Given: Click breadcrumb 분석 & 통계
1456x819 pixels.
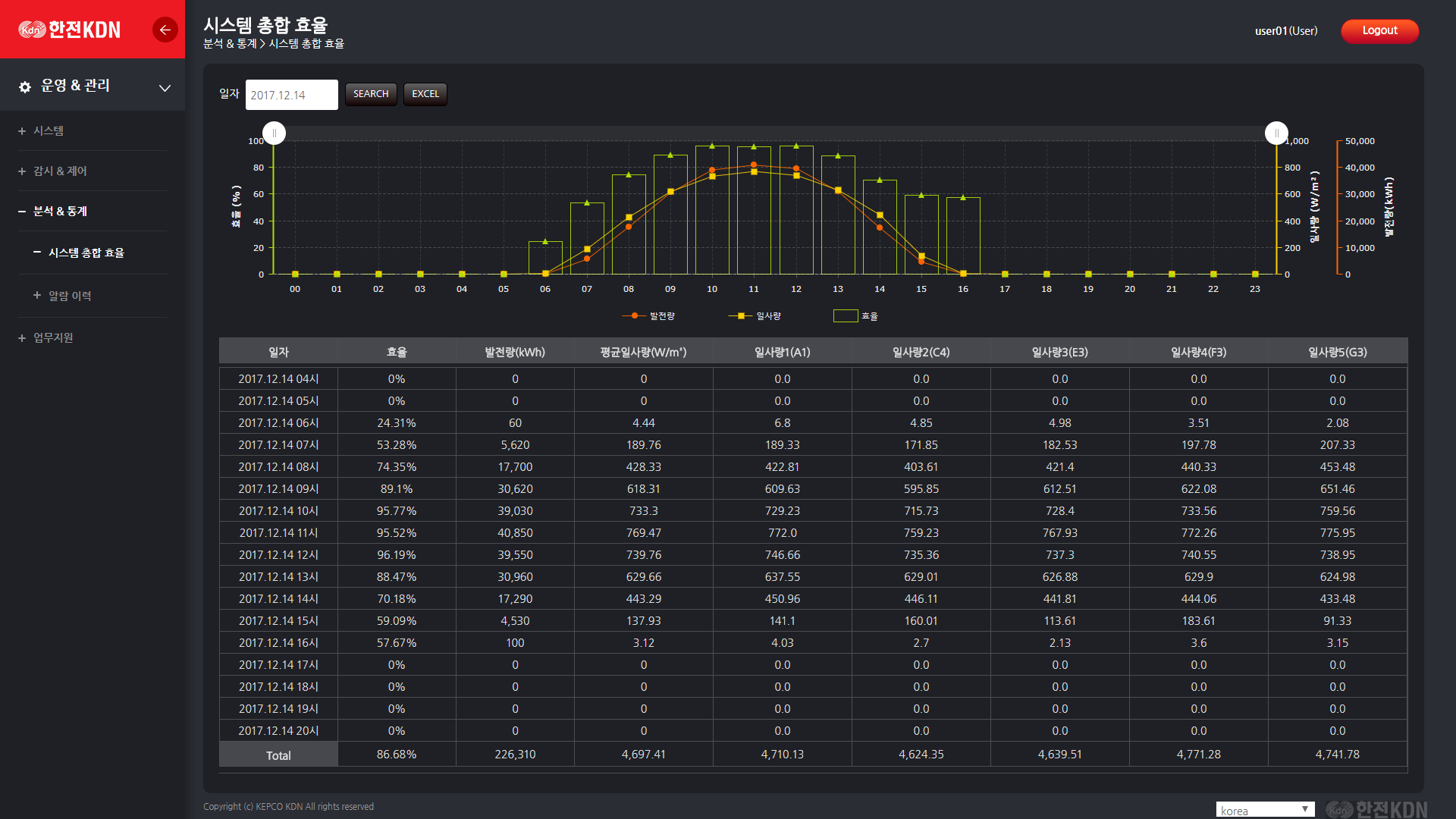Looking at the screenshot, I should click(230, 44).
